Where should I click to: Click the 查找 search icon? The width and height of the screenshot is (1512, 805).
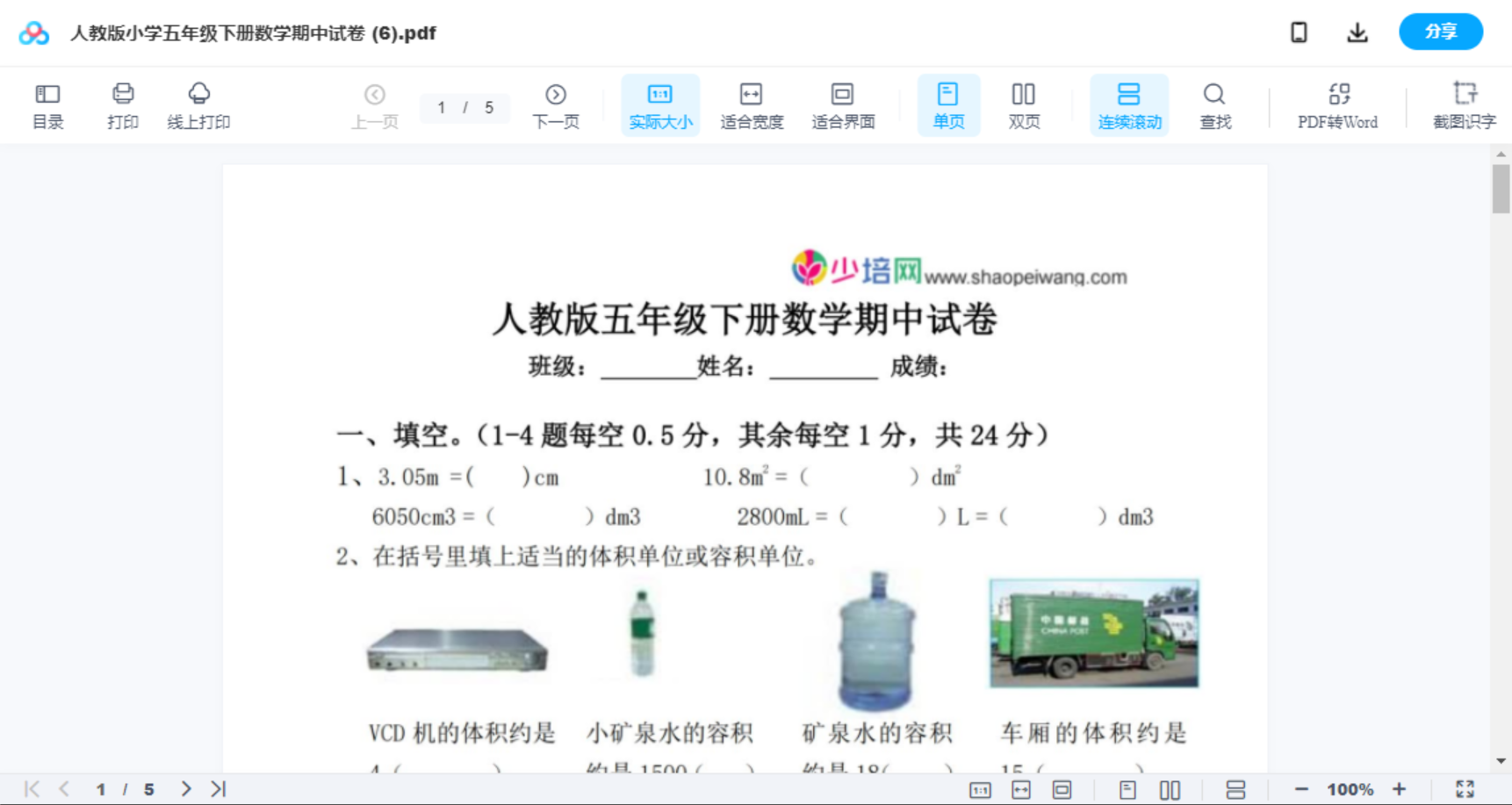(x=1214, y=104)
